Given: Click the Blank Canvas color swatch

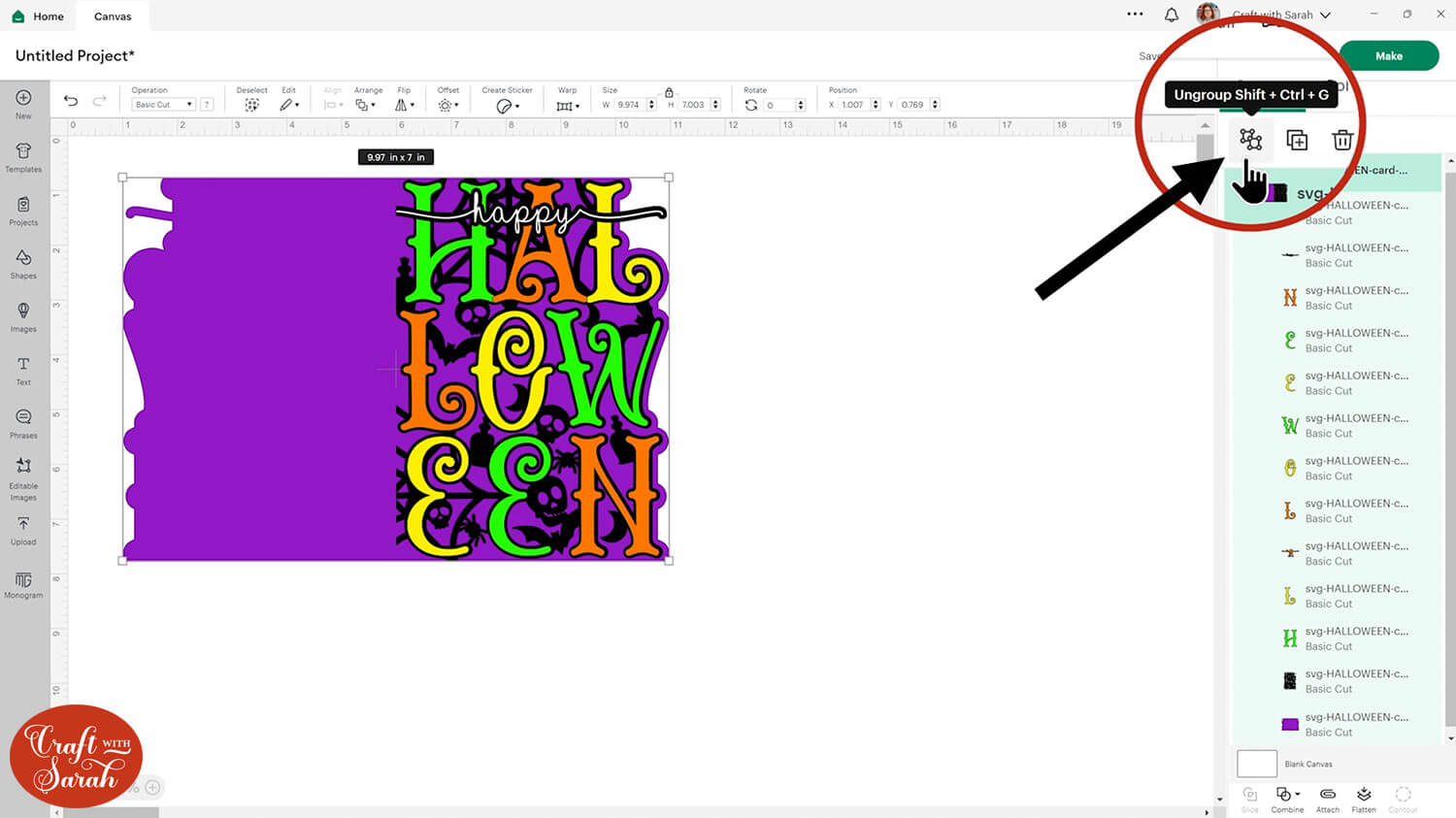Looking at the screenshot, I should click(1256, 764).
